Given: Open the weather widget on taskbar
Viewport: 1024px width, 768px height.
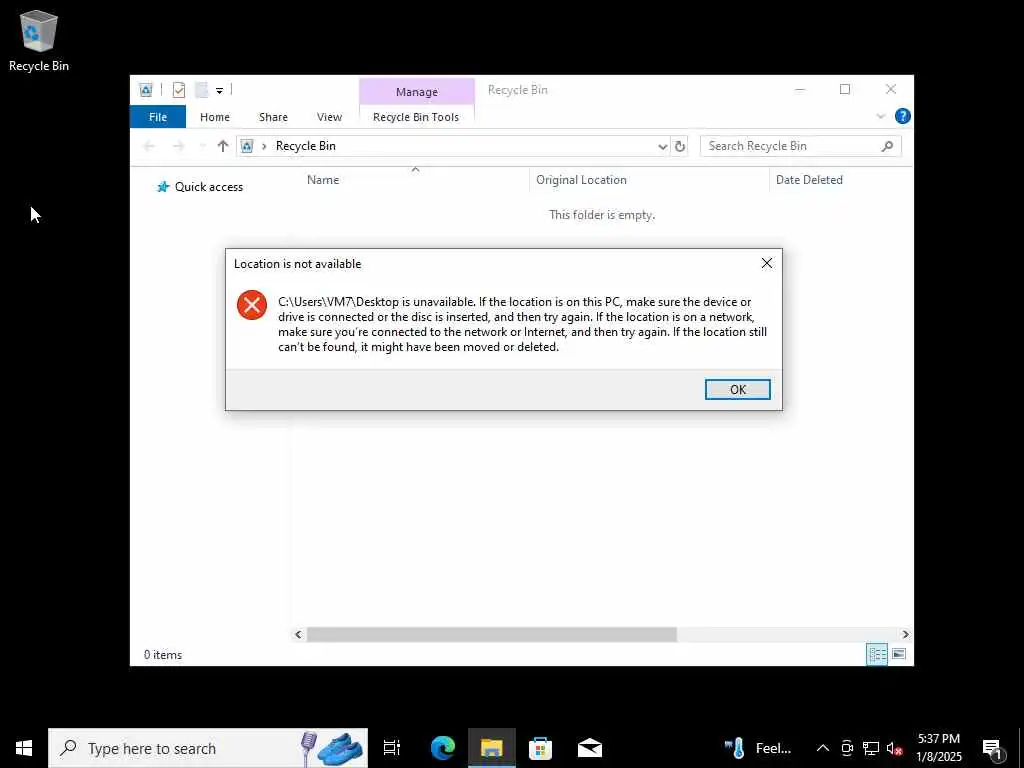Looking at the screenshot, I should click(x=759, y=748).
